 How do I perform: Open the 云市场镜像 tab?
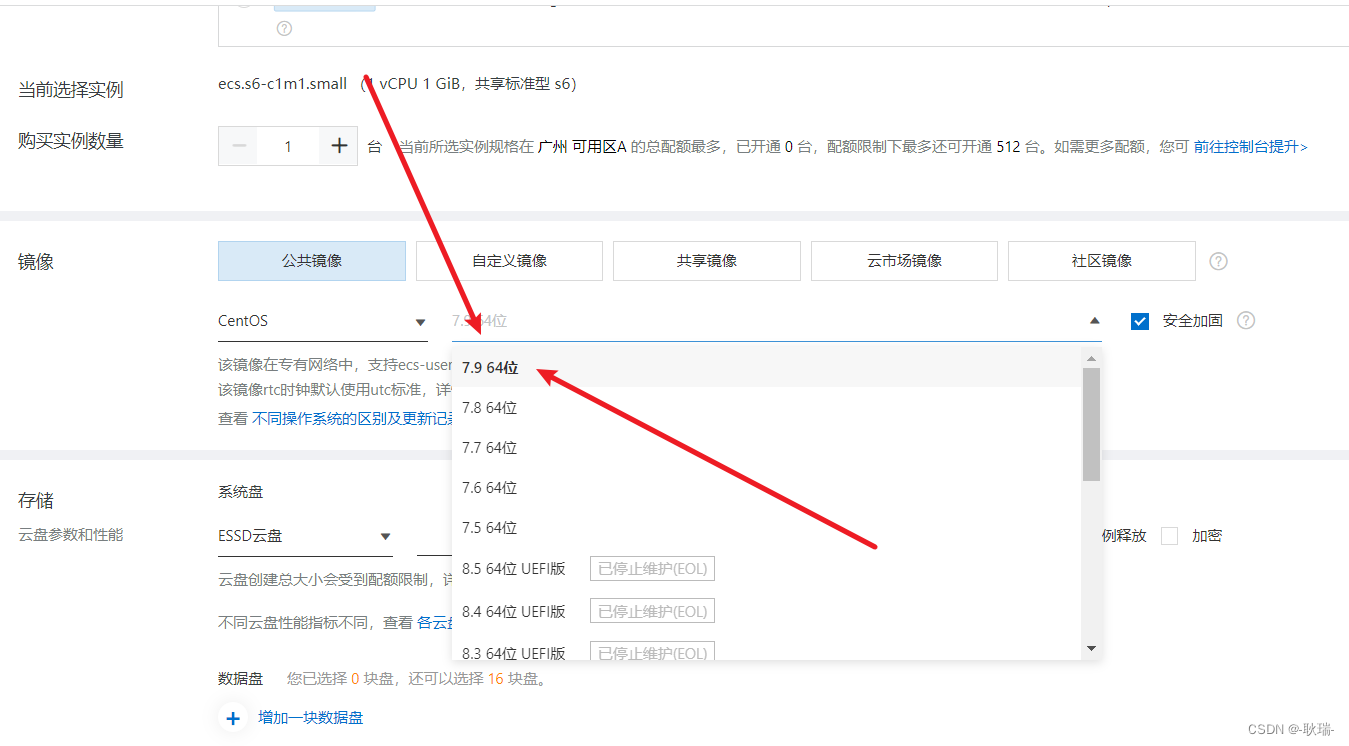(904, 261)
